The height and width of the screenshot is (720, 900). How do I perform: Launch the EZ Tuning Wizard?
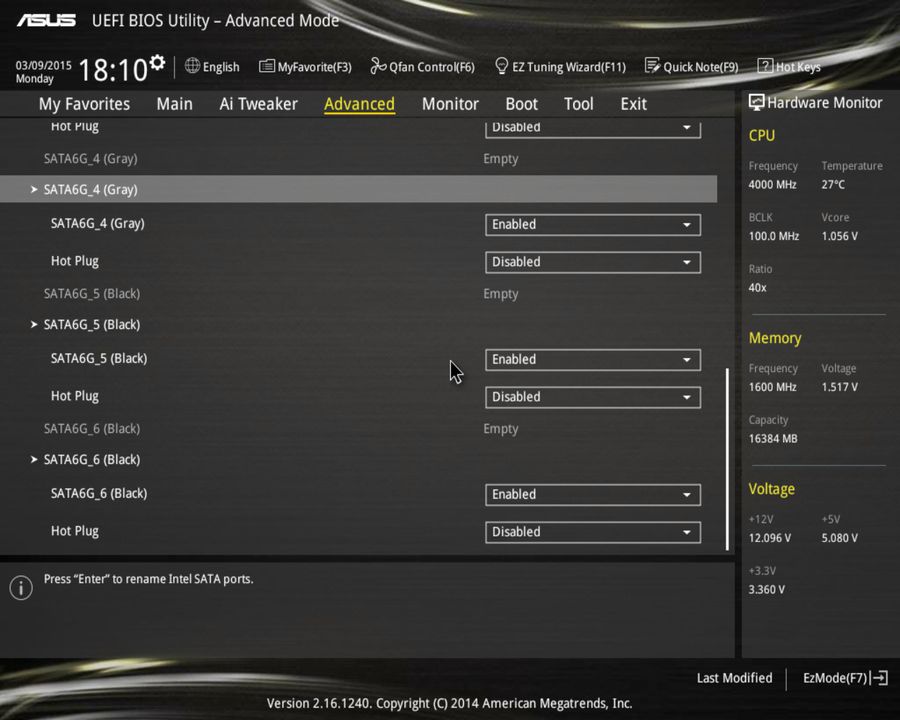point(560,66)
